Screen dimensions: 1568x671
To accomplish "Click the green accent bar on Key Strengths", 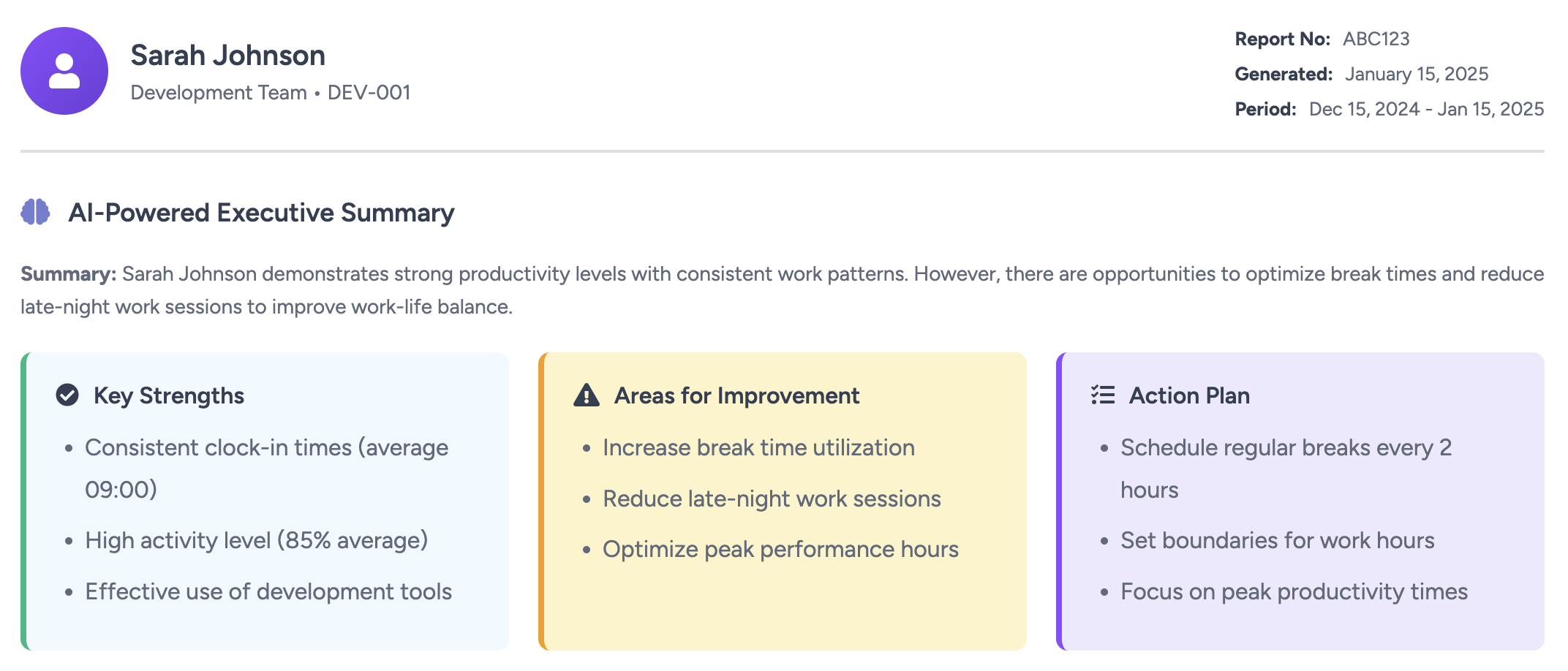I will [25, 501].
